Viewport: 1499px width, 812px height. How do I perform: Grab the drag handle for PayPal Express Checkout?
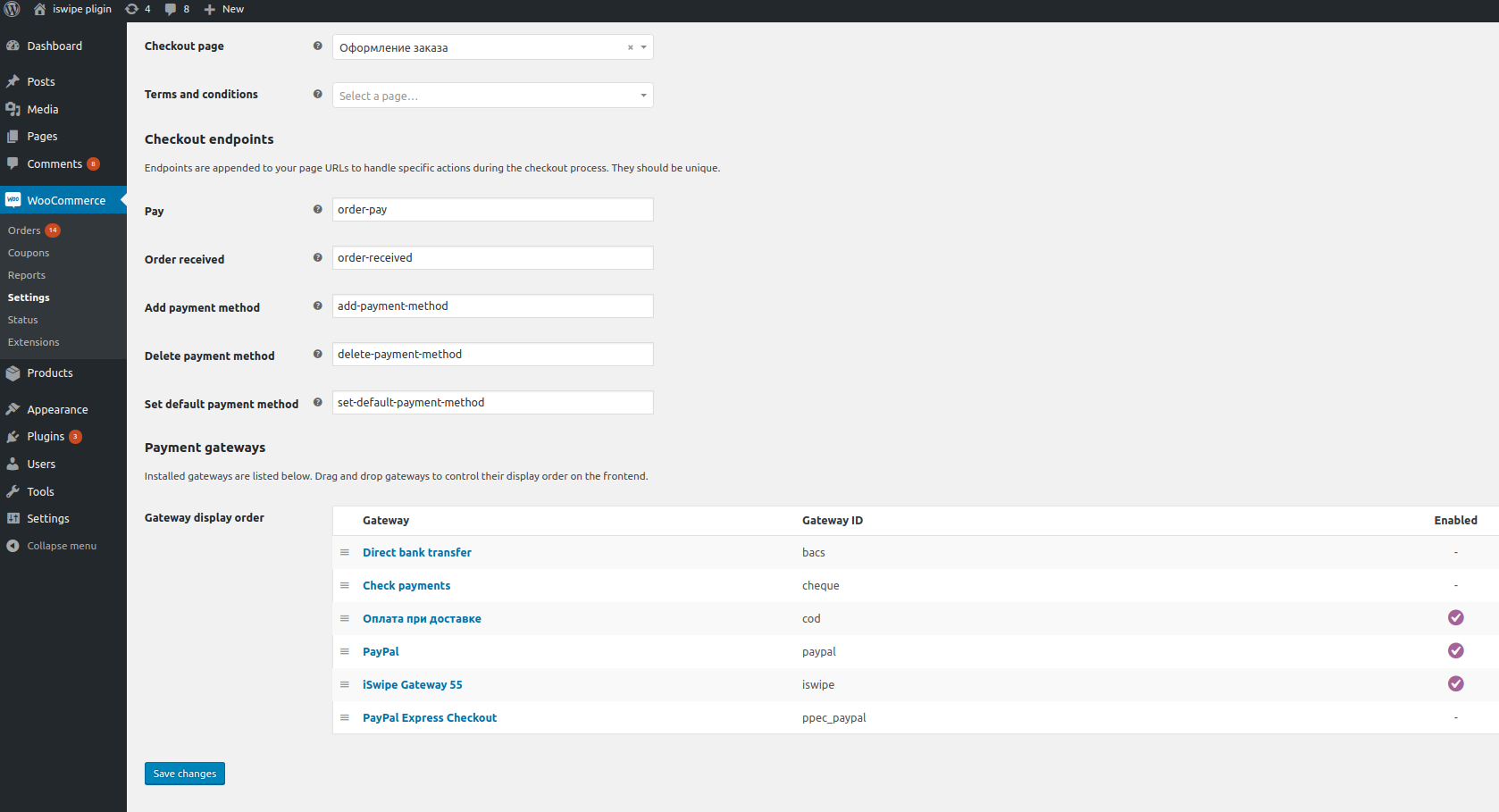pos(344,718)
